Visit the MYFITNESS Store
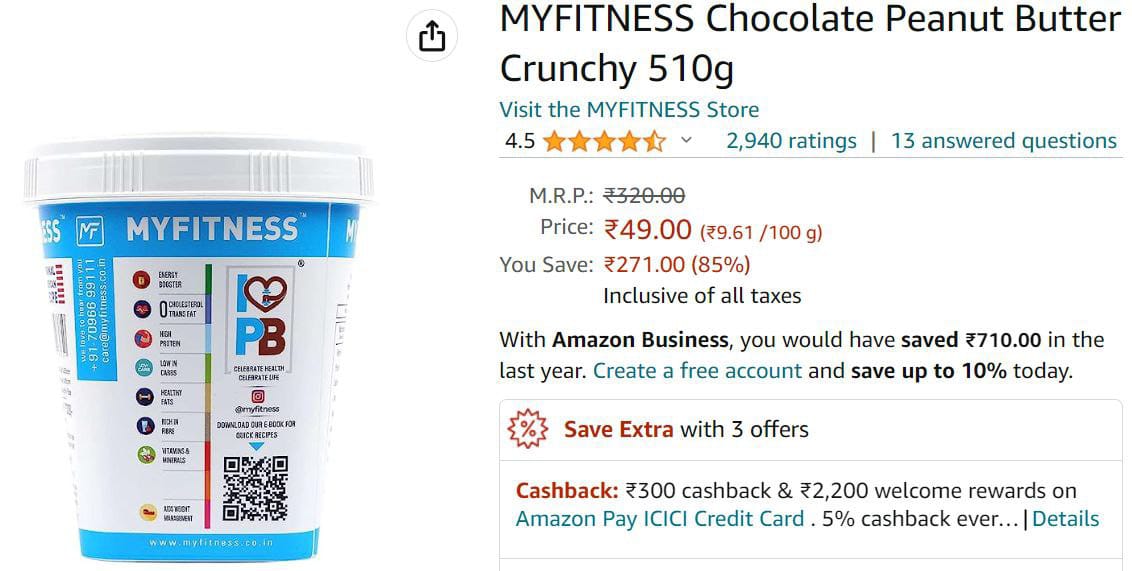 pyautogui.click(x=629, y=109)
